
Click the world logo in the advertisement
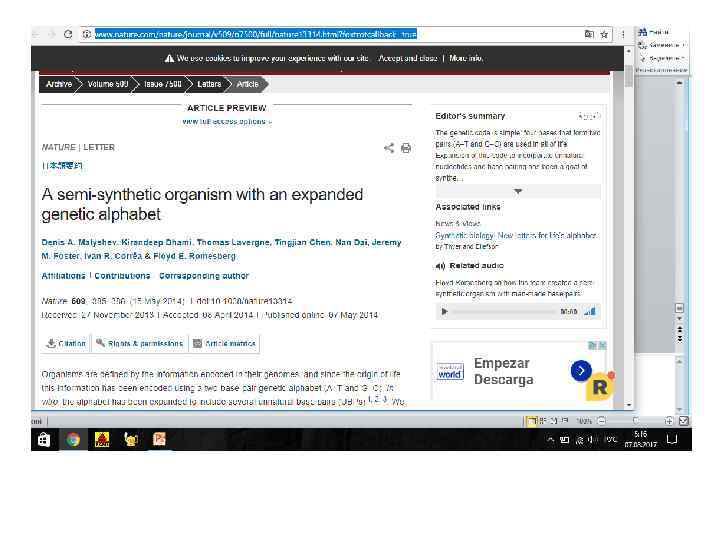coord(450,371)
